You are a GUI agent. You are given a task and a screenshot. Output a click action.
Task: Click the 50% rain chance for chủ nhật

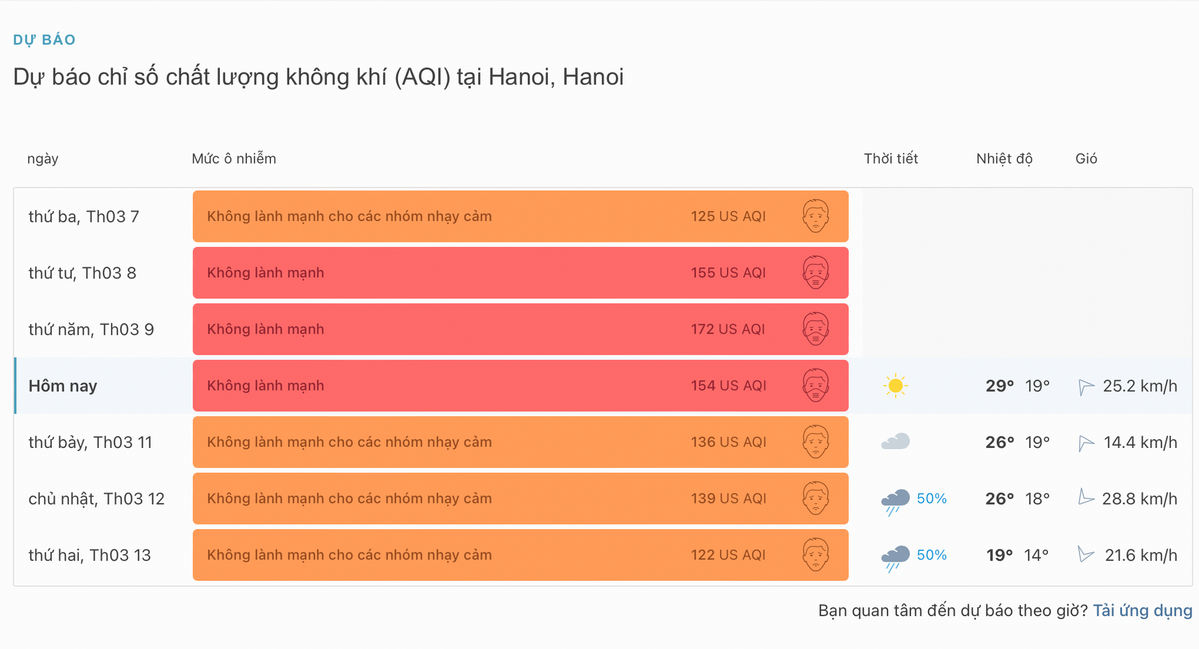point(931,498)
